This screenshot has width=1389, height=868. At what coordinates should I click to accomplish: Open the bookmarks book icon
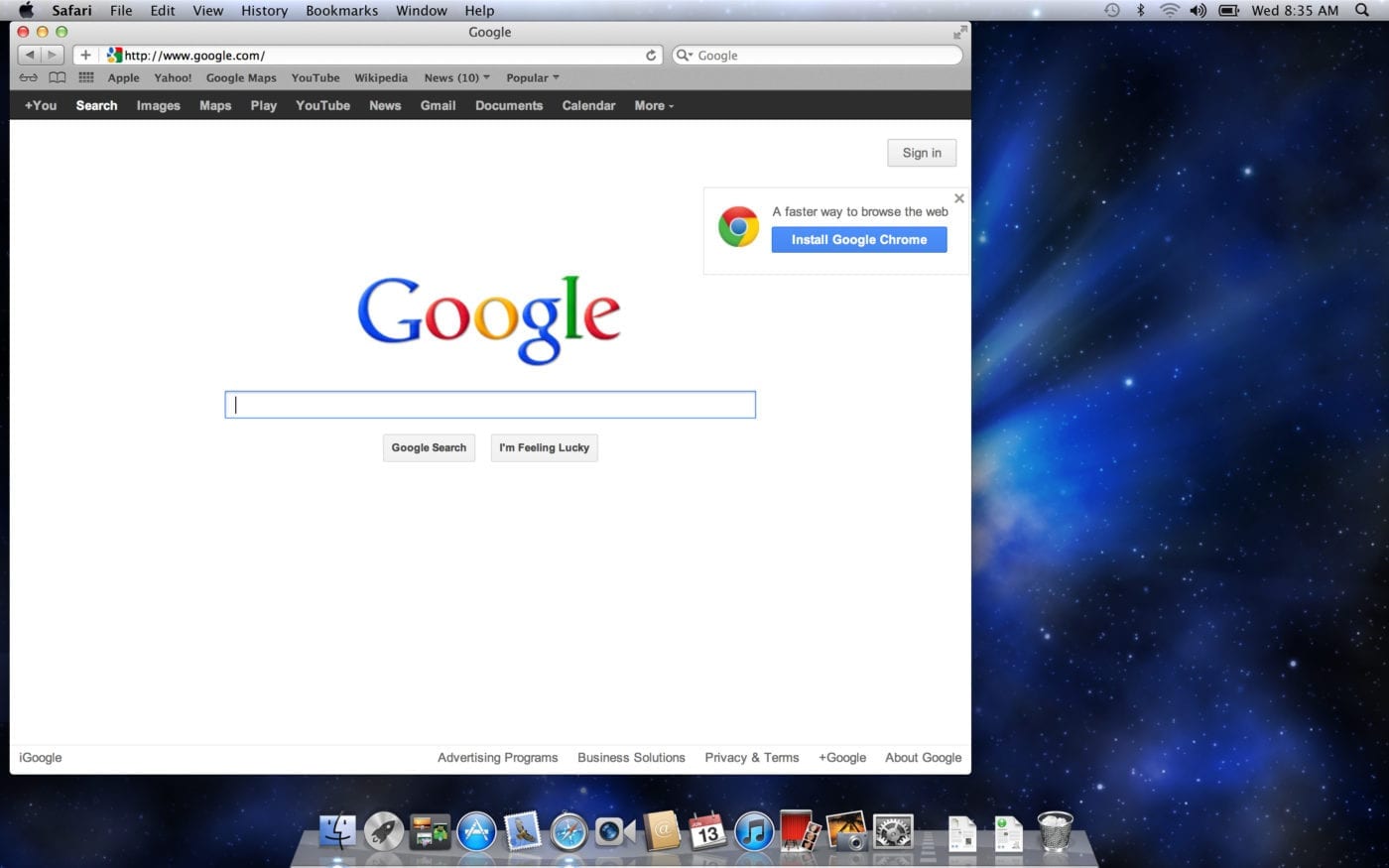58,77
